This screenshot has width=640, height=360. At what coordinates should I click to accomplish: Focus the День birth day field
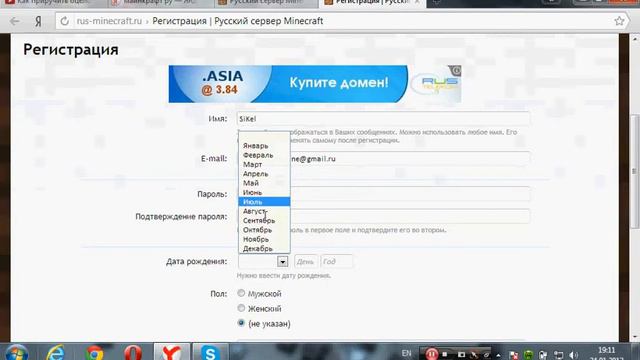305,262
